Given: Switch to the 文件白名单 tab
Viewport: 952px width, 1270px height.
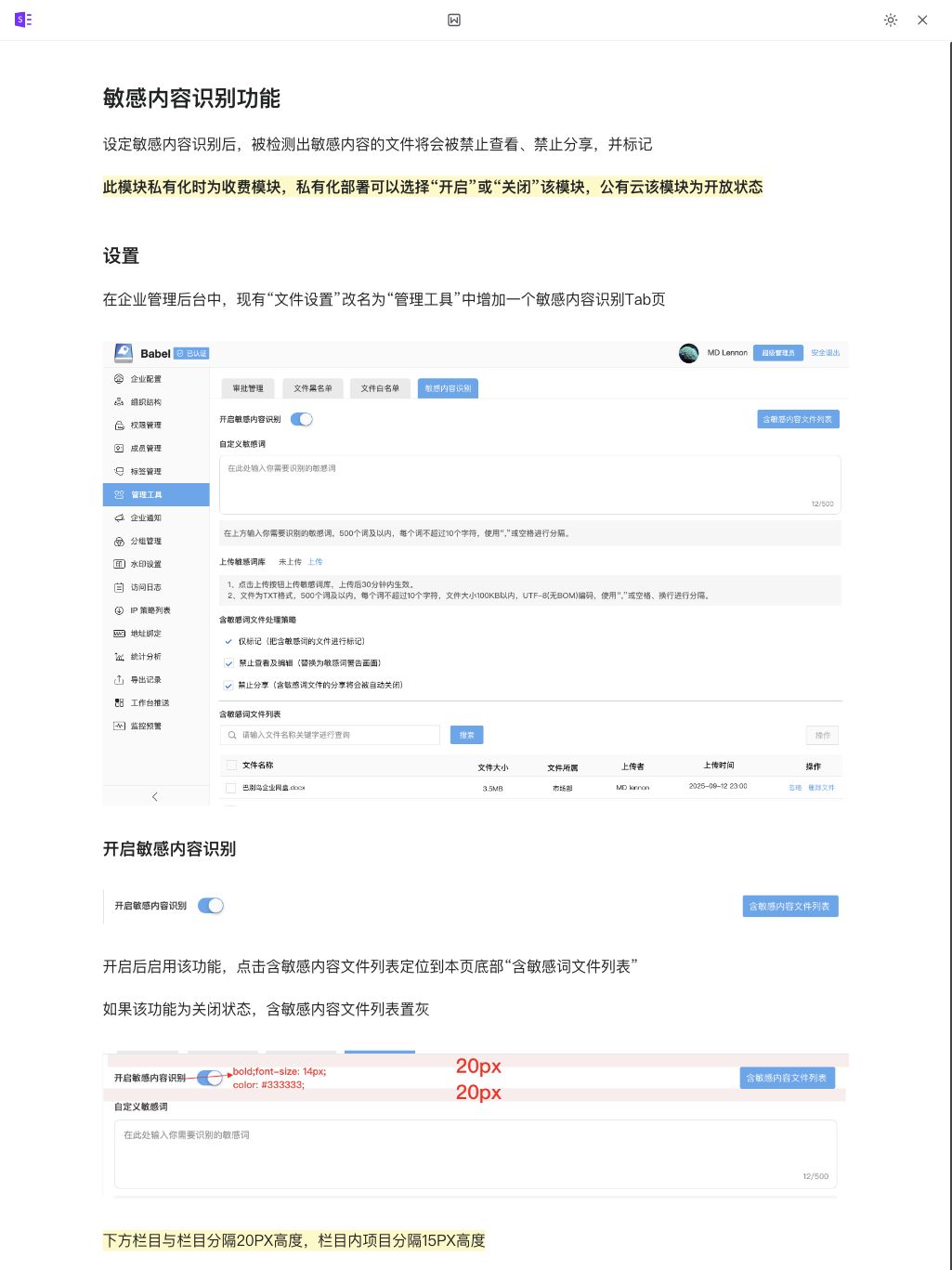Looking at the screenshot, I should coord(380,388).
